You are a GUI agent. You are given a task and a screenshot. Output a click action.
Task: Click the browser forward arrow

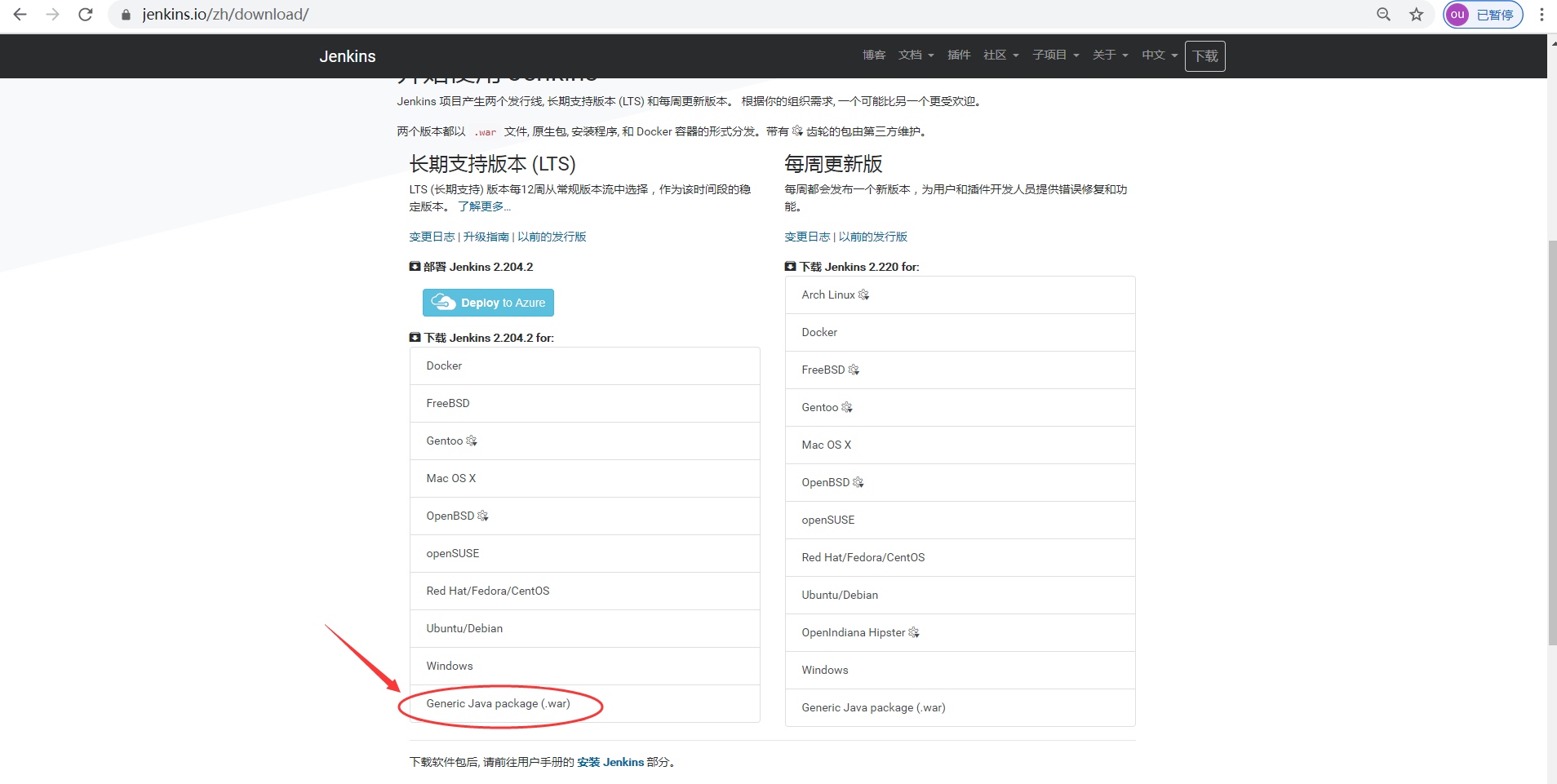tap(53, 15)
